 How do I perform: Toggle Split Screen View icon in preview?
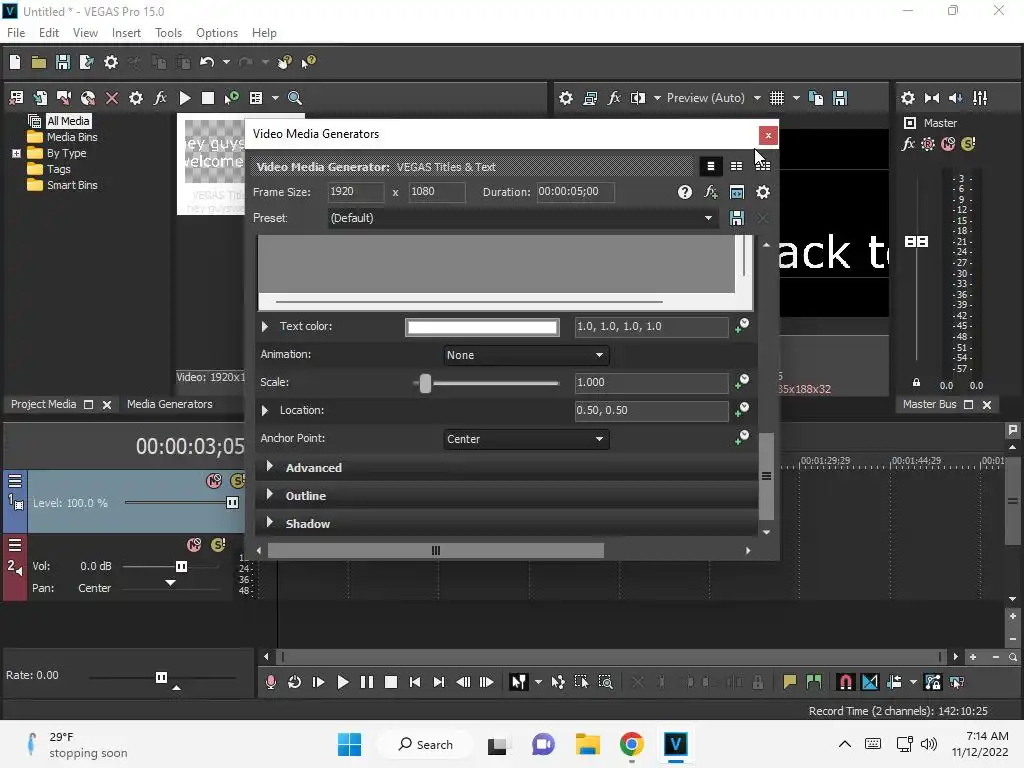point(638,98)
